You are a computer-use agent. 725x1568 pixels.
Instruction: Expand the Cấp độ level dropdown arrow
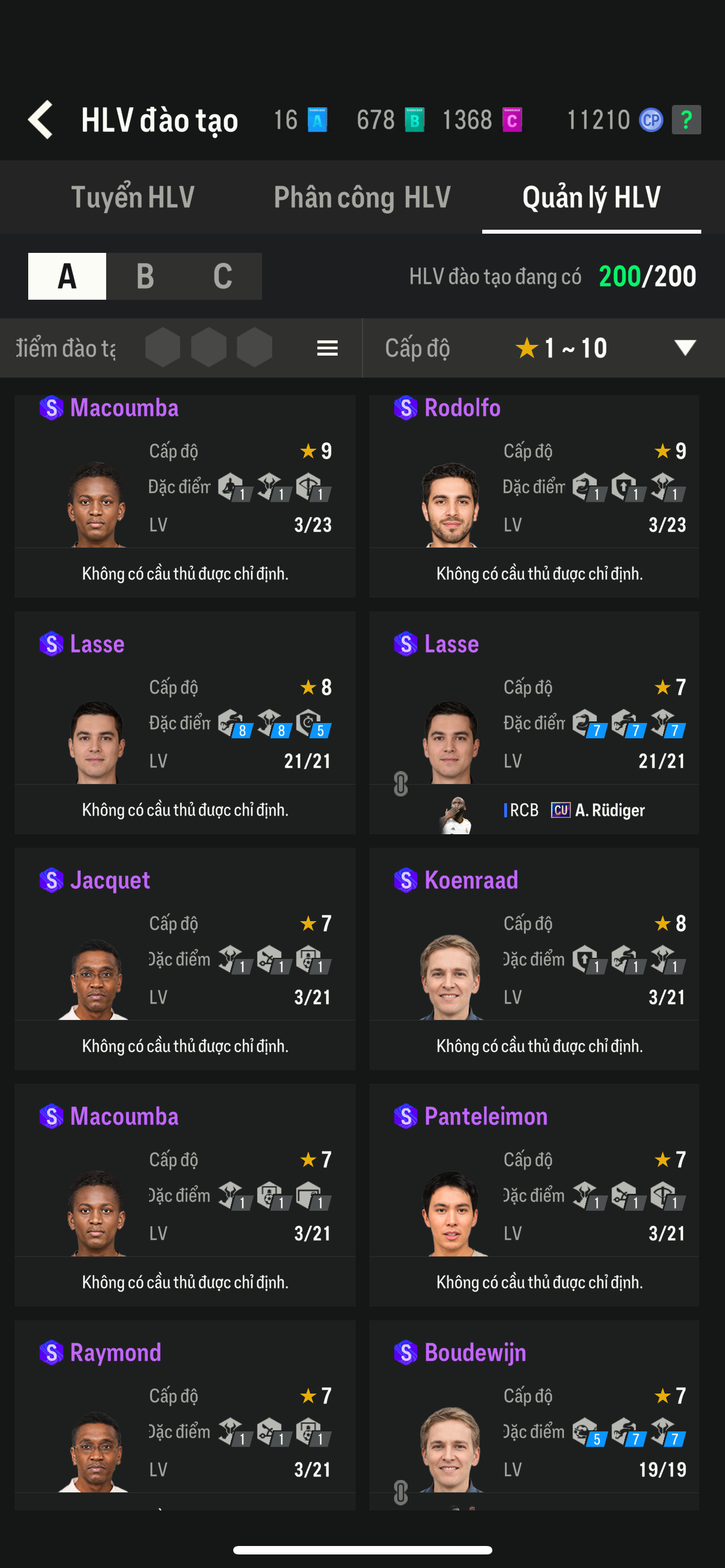point(685,348)
